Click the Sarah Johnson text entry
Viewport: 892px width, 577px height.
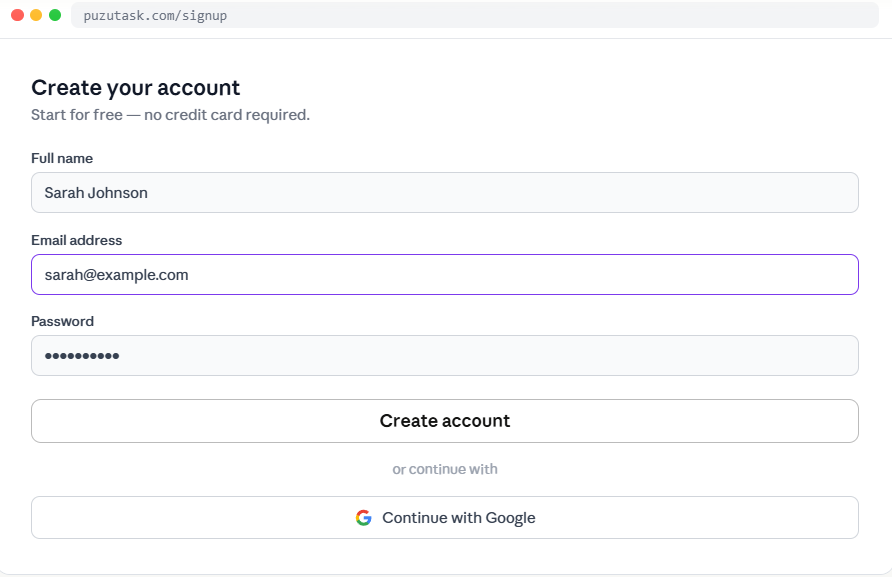pos(96,193)
